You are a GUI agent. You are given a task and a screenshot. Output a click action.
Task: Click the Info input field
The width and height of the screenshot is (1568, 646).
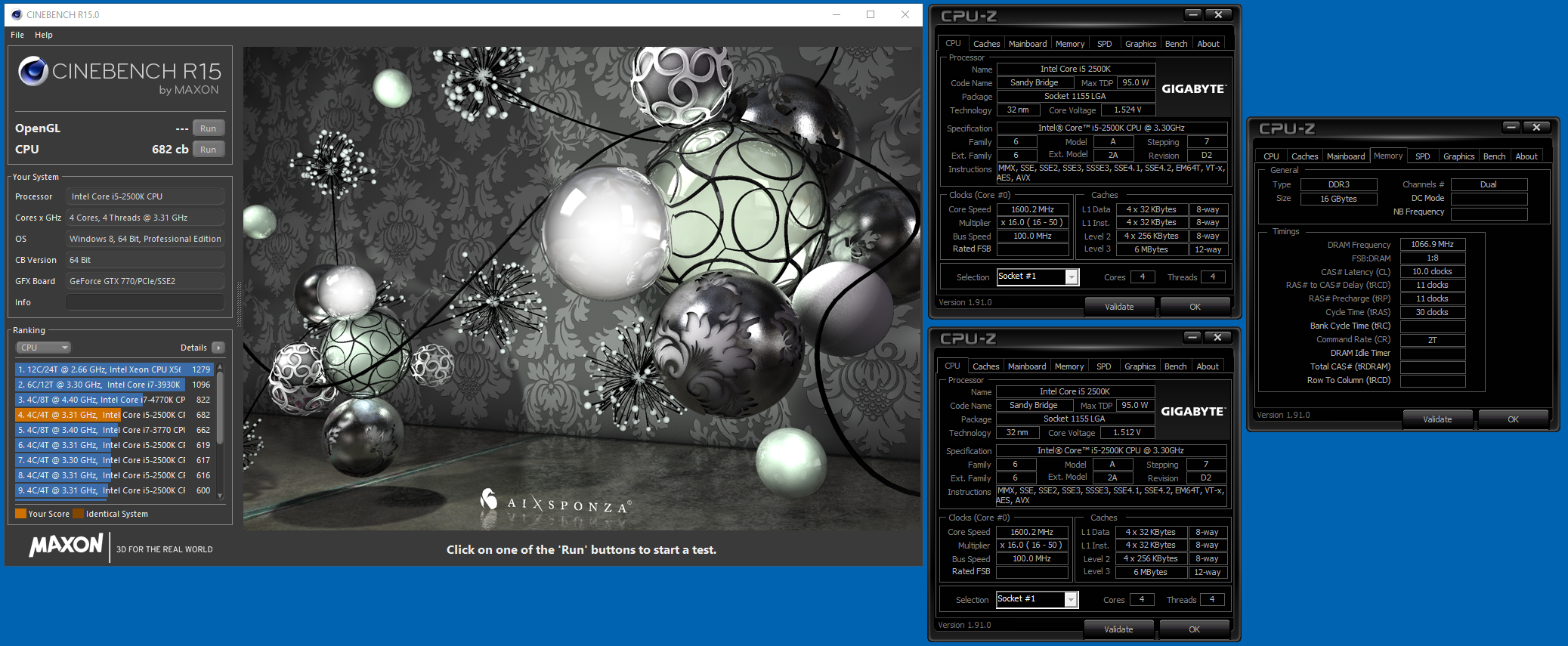click(x=145, y=302)
